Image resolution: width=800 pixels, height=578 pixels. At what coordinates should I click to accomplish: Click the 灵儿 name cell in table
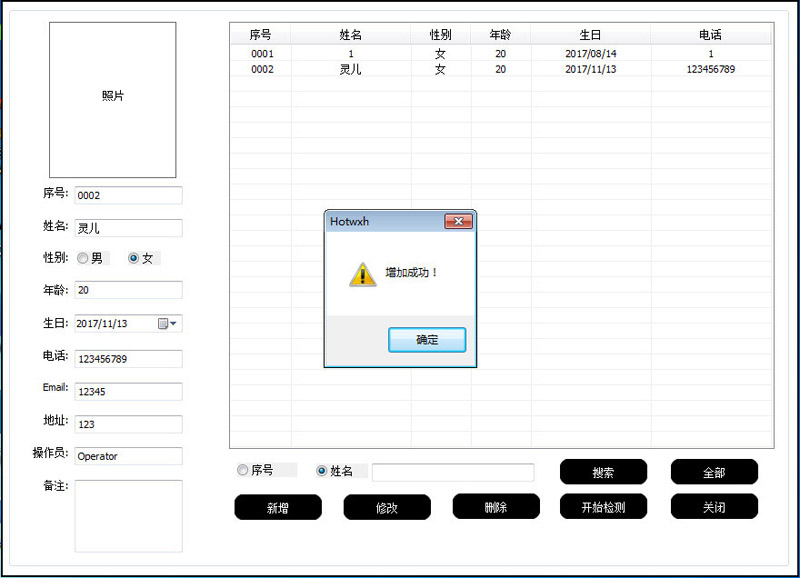point(351,69)
